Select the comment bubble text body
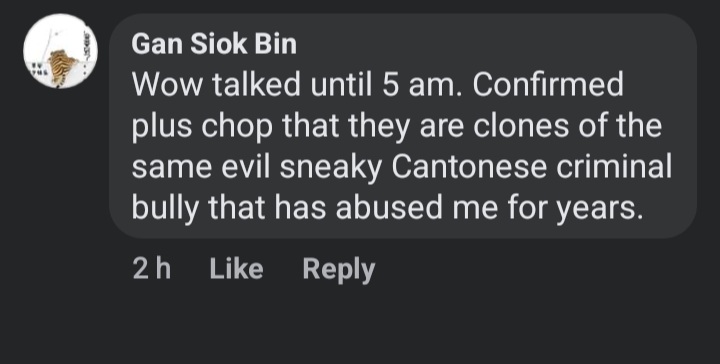720x364 pixels. point(402,146)
